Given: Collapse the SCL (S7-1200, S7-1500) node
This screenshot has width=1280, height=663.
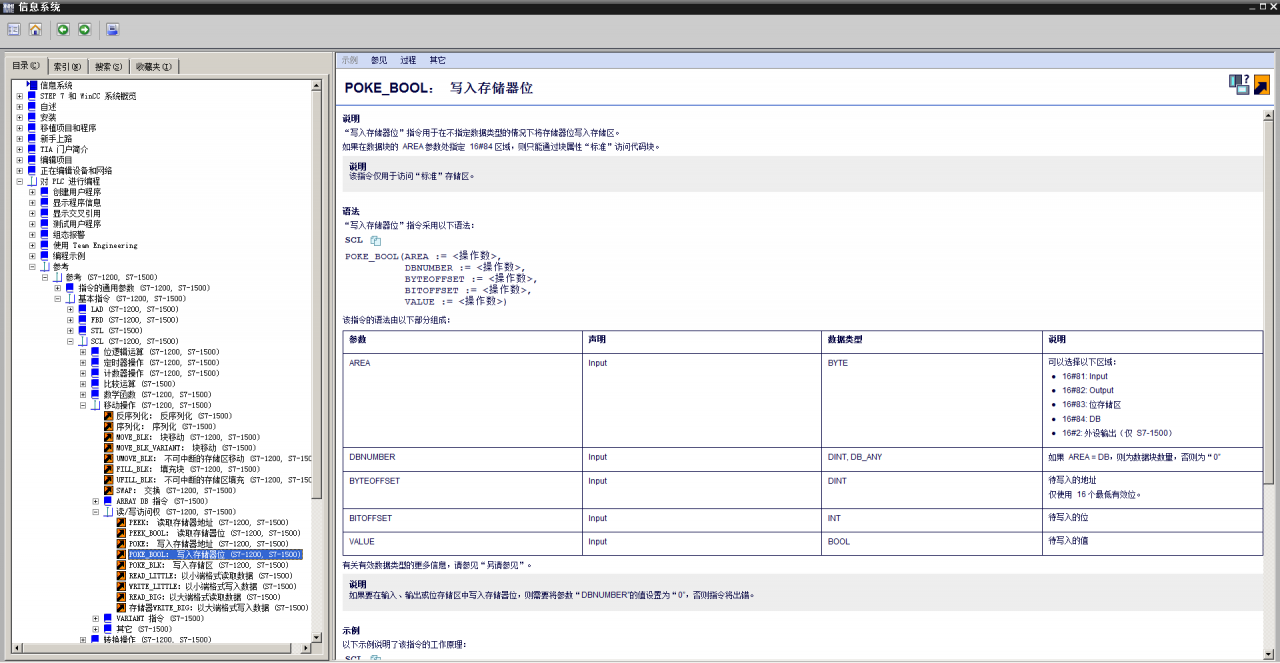Looking at the screenshot, I should [x=70, y=341].
